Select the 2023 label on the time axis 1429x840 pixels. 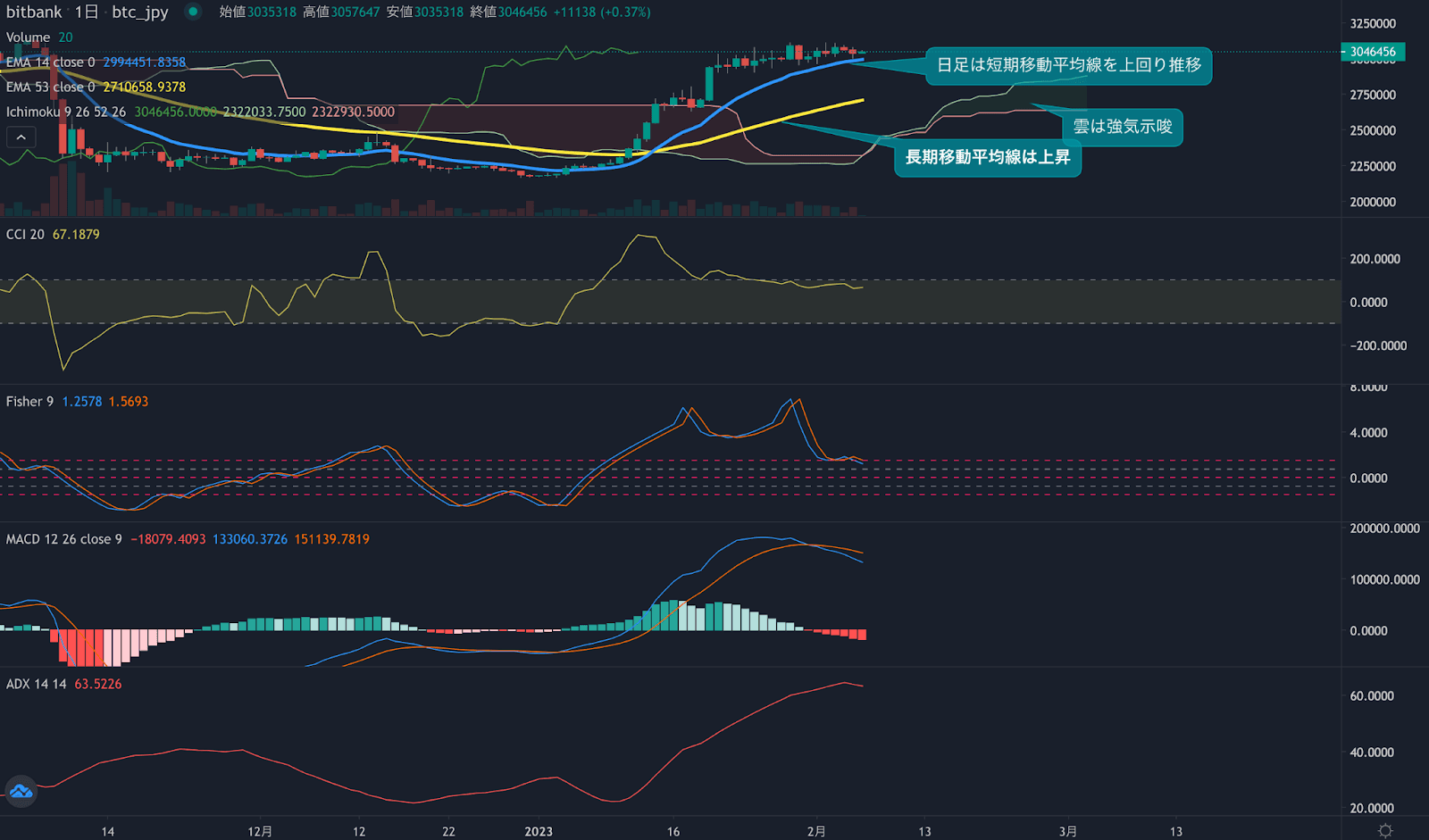click(539, 831)
